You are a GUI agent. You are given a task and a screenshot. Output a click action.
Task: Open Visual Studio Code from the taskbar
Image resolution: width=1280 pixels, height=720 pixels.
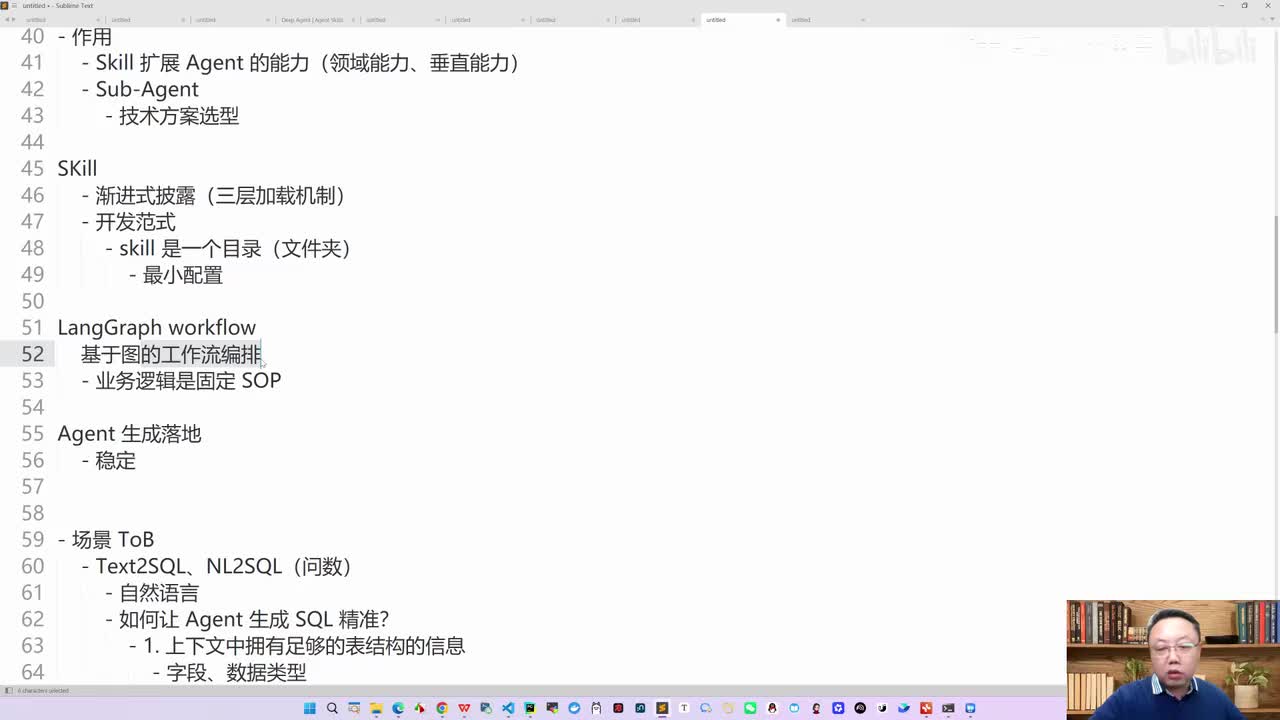[x=508, y=708]
